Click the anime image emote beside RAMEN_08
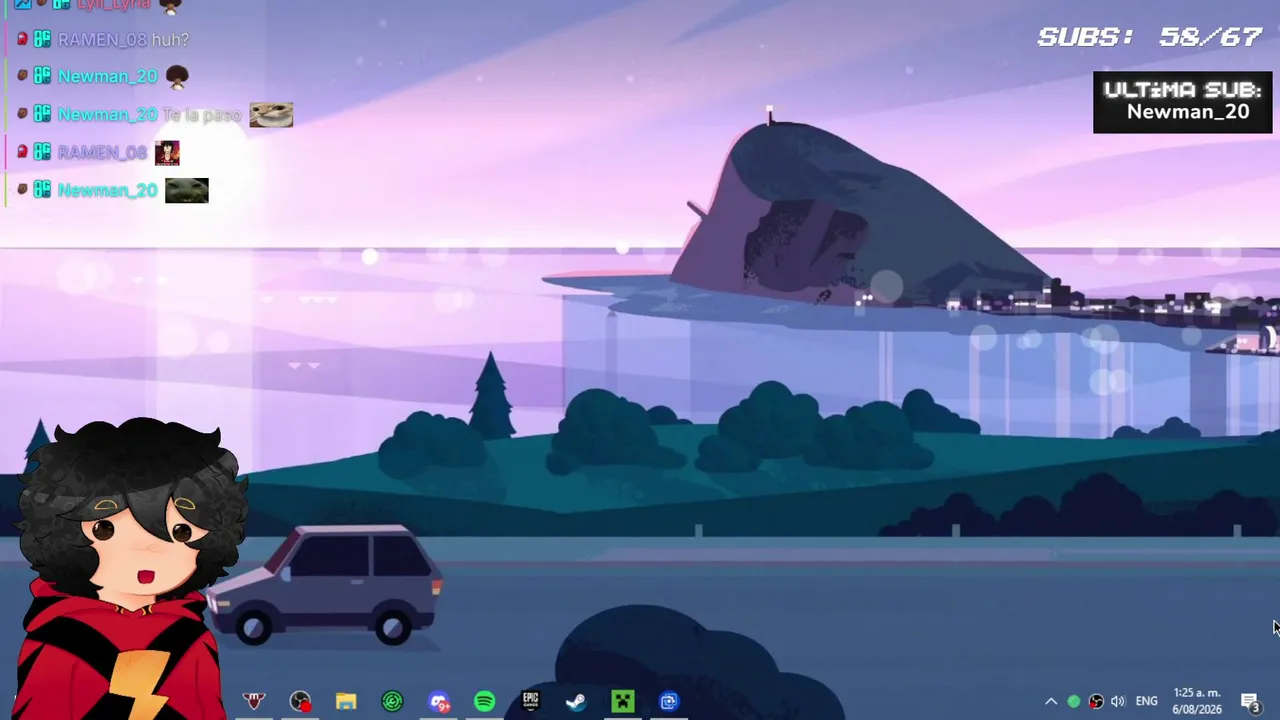1280x720 pixels. (167, 152)
